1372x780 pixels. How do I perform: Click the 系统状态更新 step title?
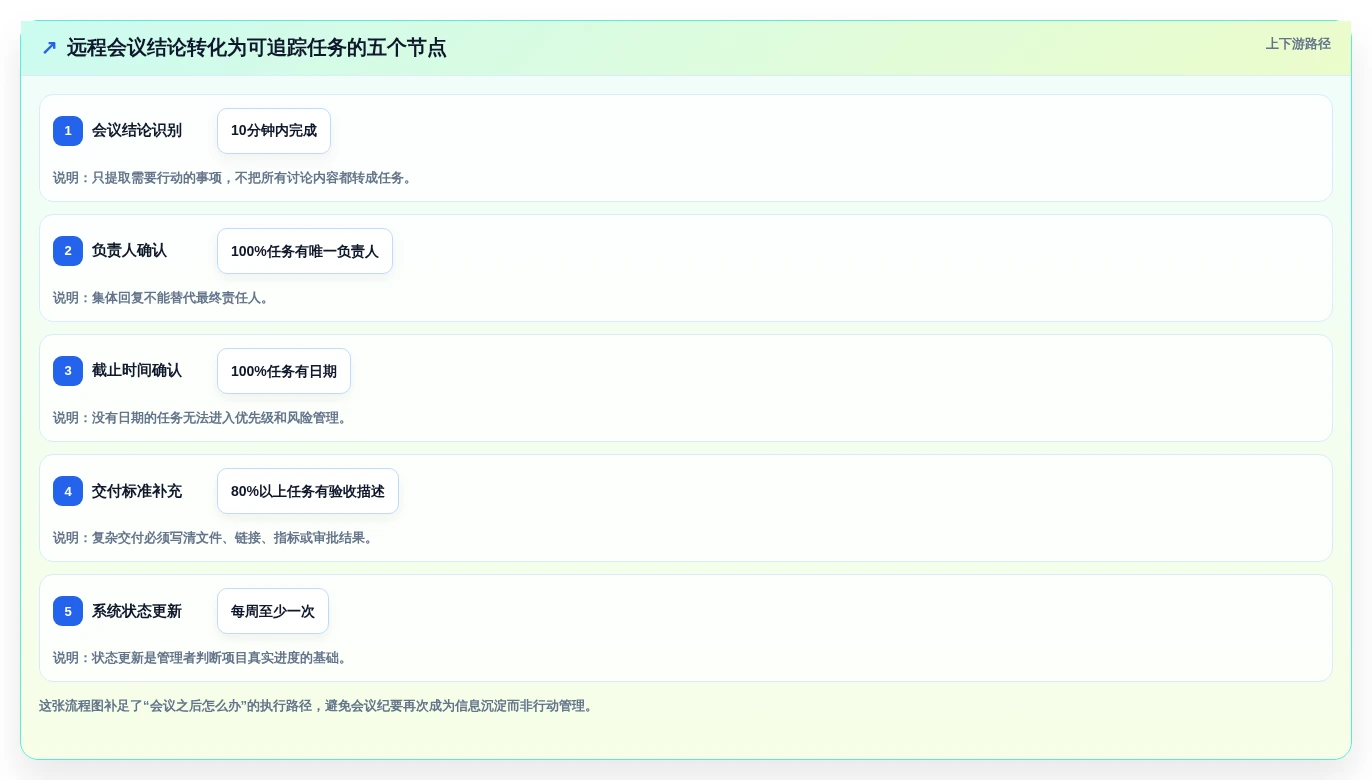tap(137, 611)
